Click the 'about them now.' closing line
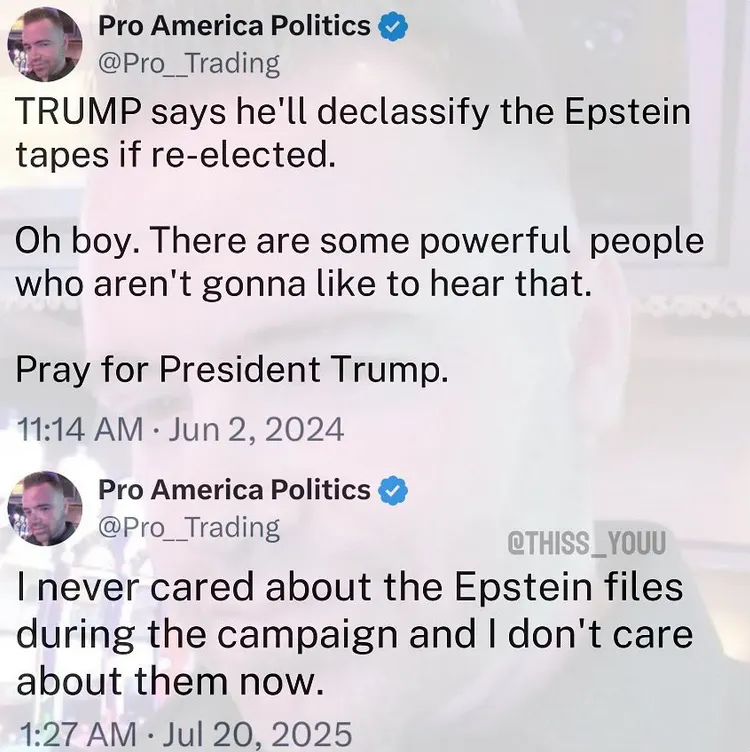Viewport: 750px width, 752px height. [171, 682]
